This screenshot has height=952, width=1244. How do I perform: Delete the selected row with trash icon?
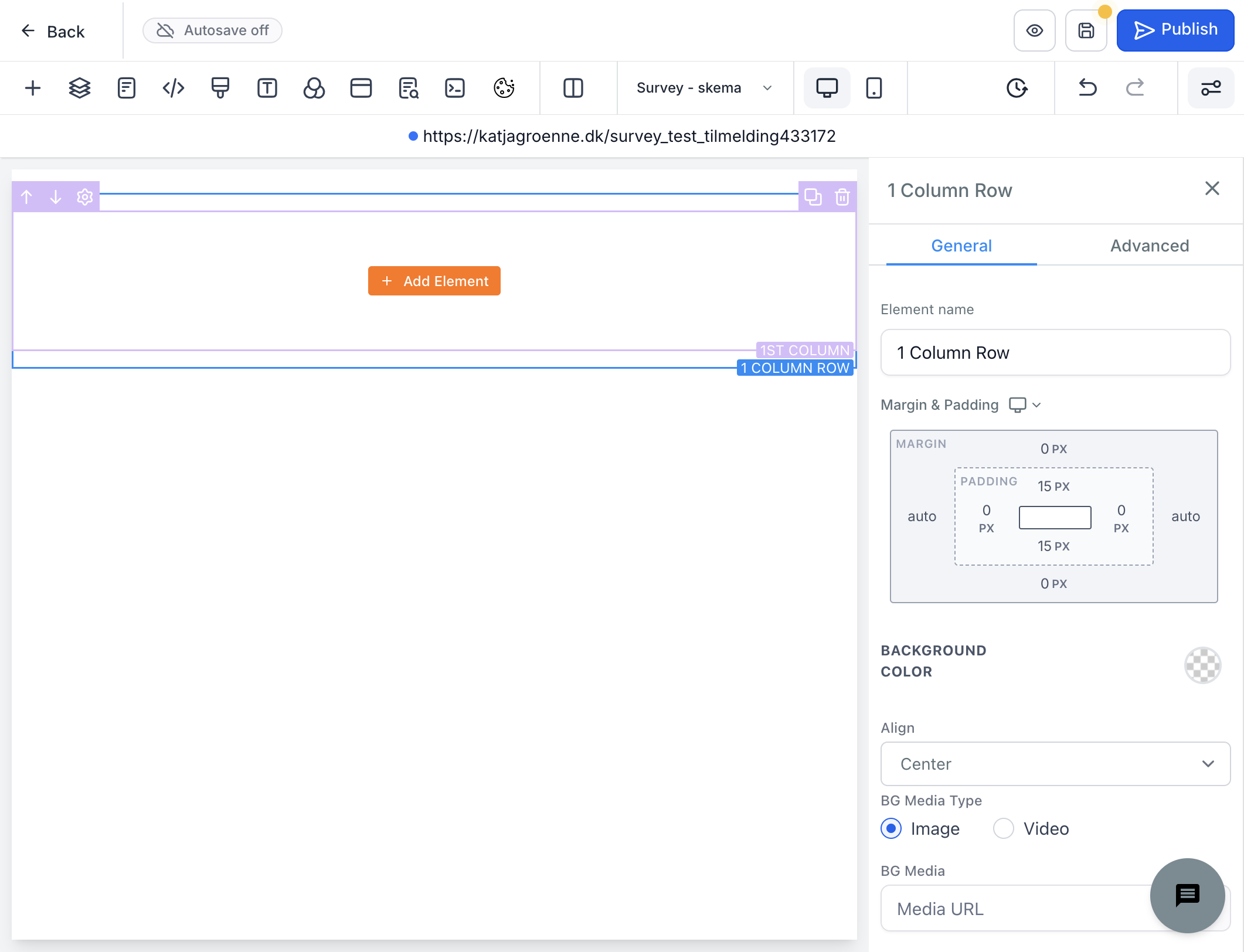click(842, 197)
